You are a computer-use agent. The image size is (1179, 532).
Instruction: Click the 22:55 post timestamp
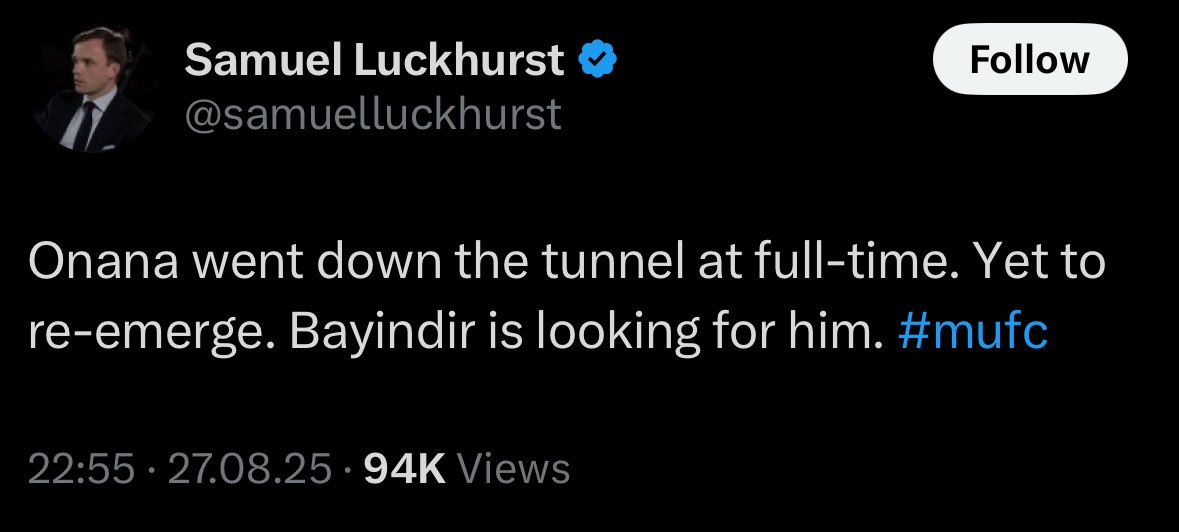tap(82, 470)
